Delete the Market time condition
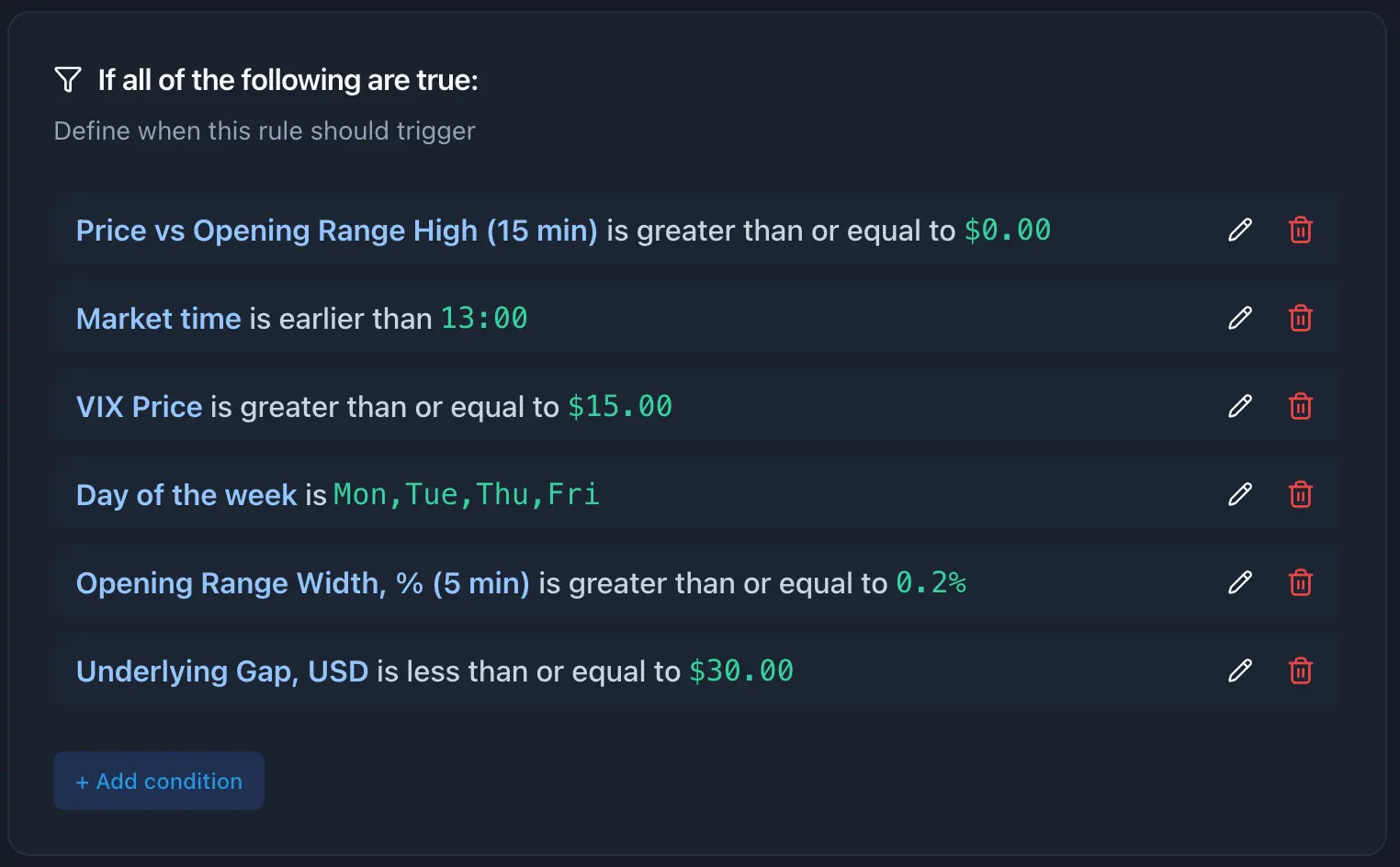The image size is (1400, 867). pos(1301,318)
